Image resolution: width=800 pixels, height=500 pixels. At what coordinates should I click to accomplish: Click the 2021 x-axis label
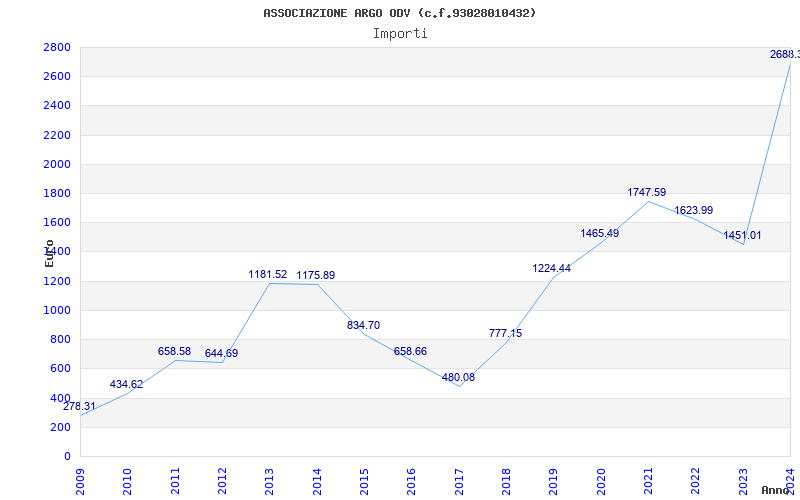[648, 481]
